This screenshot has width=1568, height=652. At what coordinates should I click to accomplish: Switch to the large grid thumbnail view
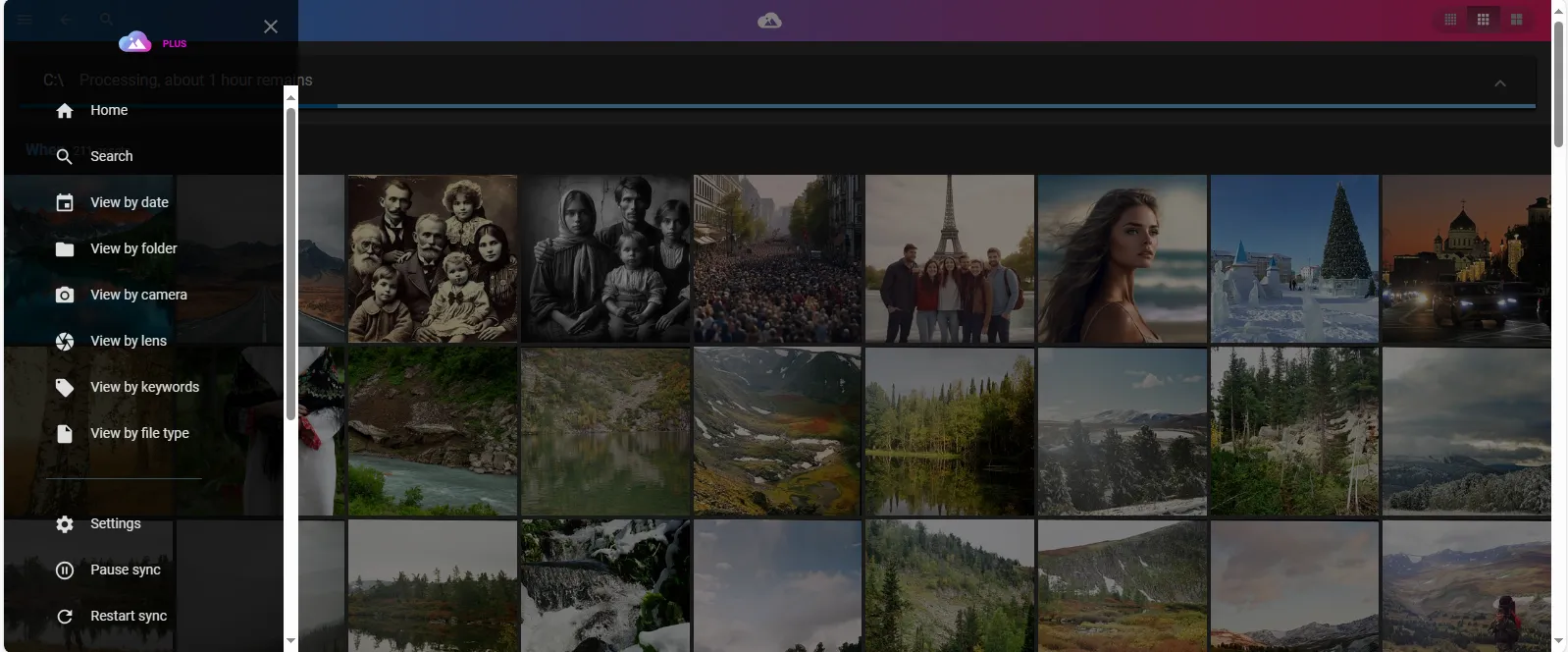pos(1516,20)
